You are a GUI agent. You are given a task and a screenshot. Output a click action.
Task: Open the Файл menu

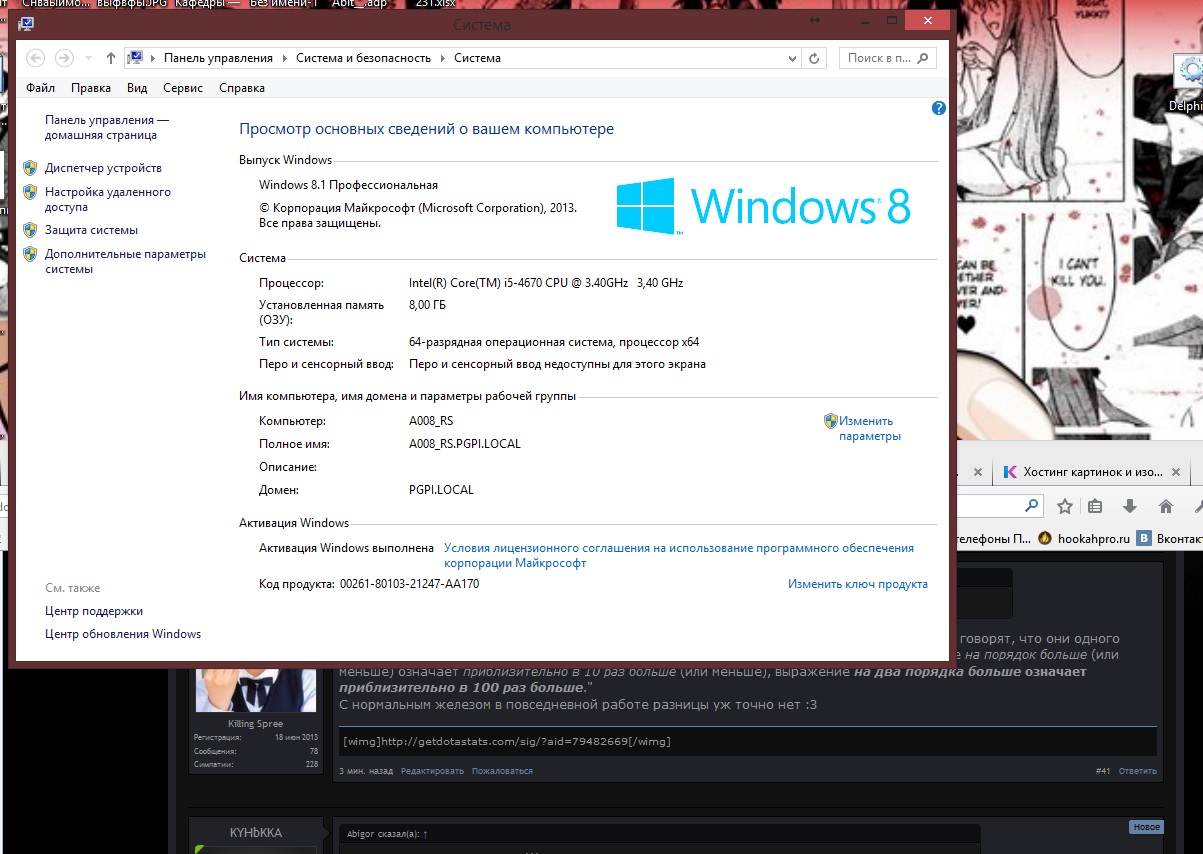[x=40, y=88]
